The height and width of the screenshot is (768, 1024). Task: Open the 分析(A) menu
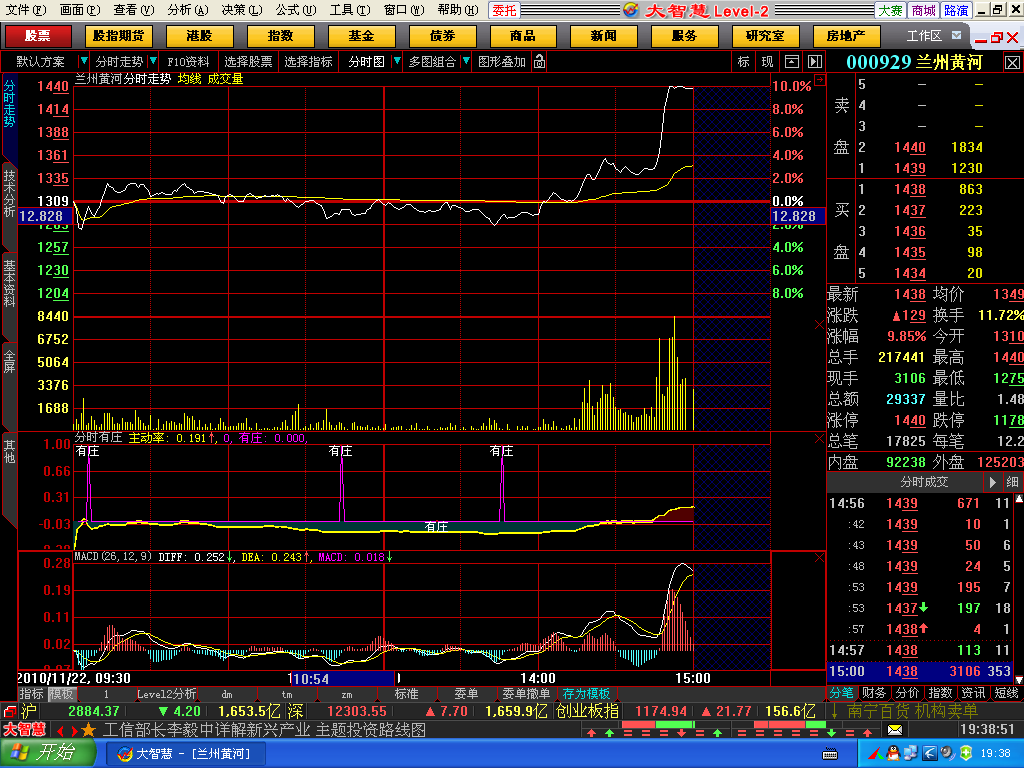187,10
